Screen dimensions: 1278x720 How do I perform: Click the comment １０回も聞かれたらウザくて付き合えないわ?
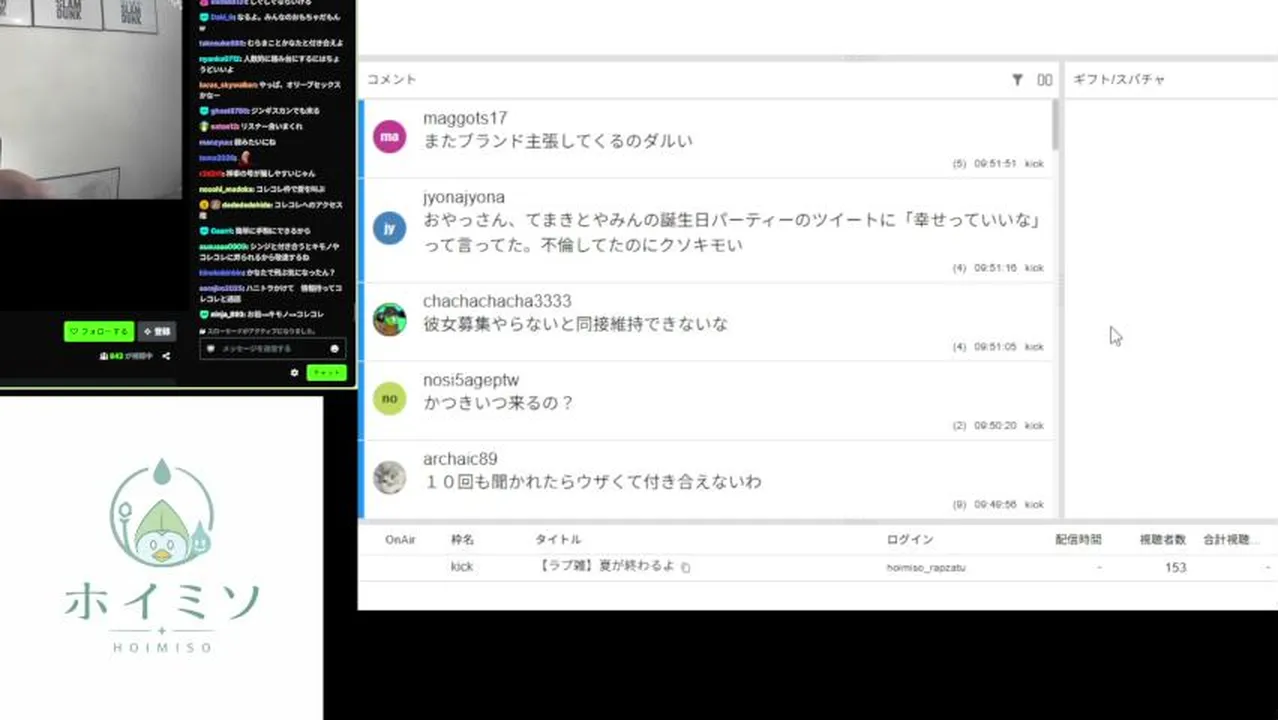click(592, 482)
